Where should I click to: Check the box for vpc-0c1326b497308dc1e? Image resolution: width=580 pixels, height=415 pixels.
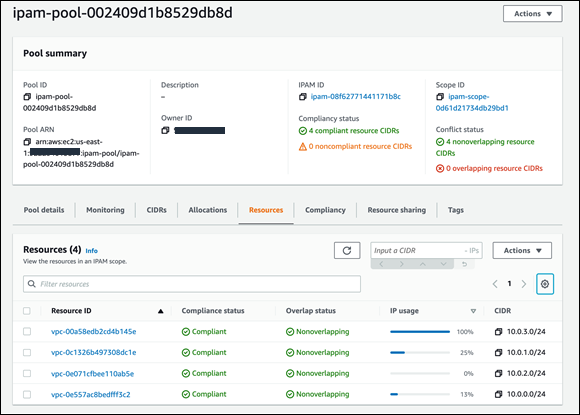click(27, 352)
